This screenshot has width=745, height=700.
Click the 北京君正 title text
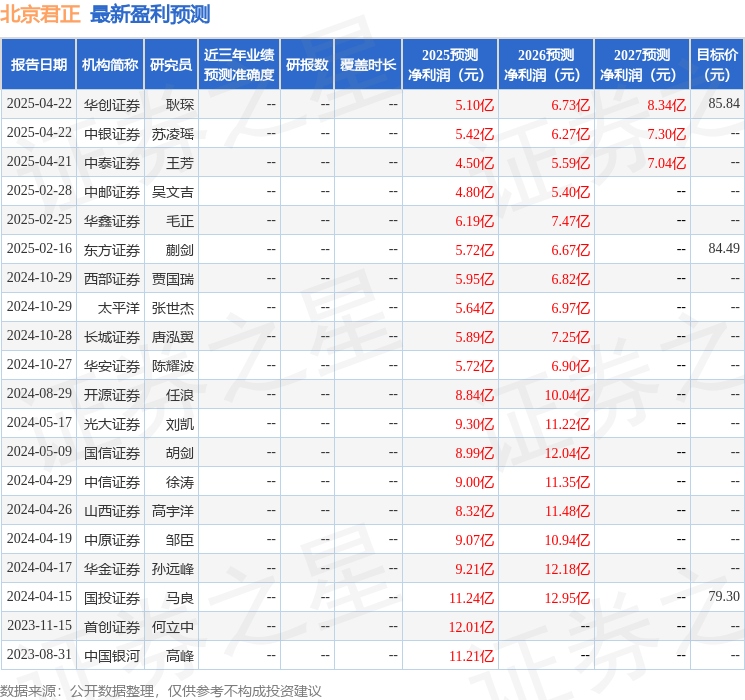pyautogui.click(x=42, y=14)
